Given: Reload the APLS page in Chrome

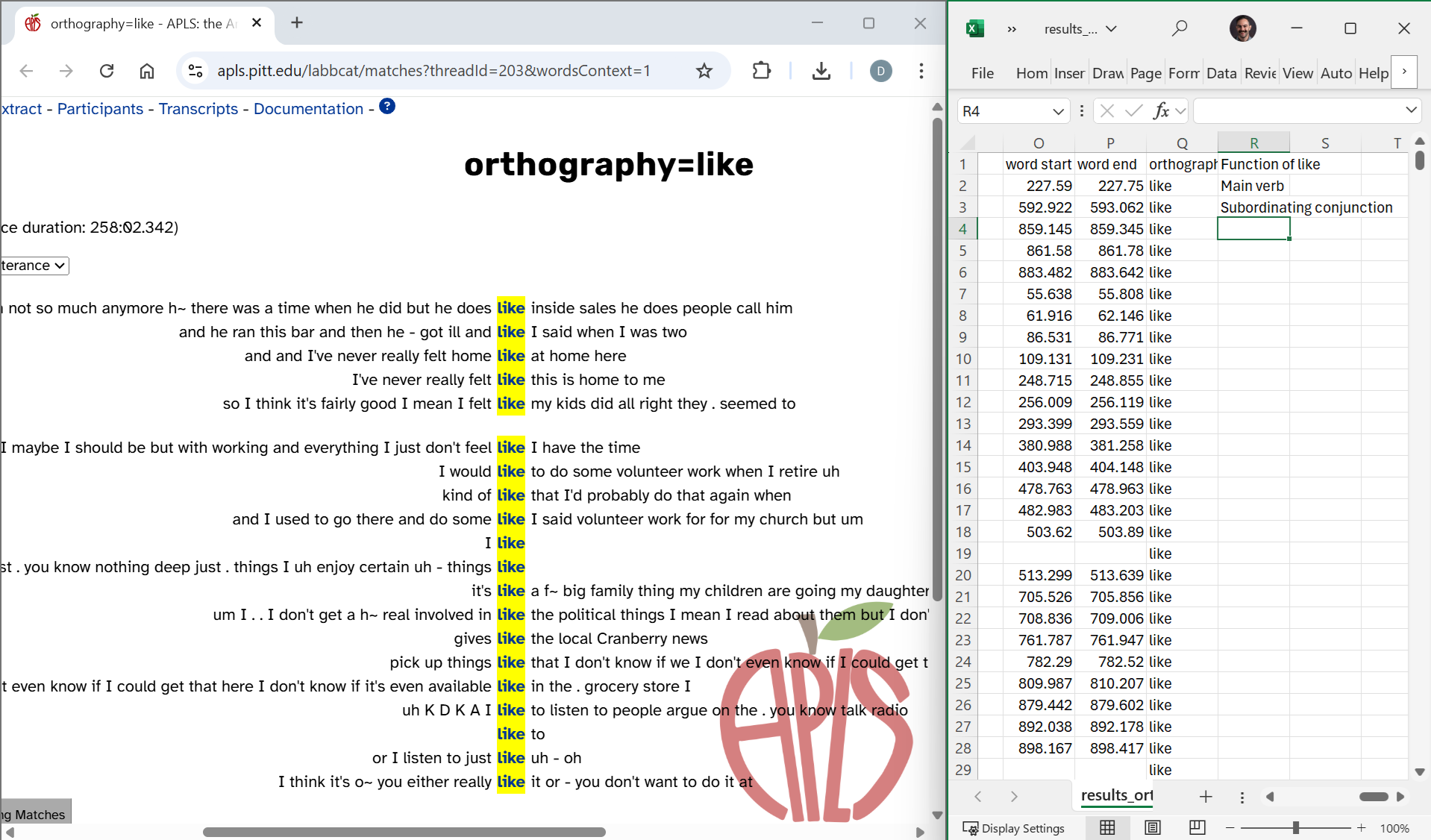Looking at the screenshot, I should (x=107, y=71).
